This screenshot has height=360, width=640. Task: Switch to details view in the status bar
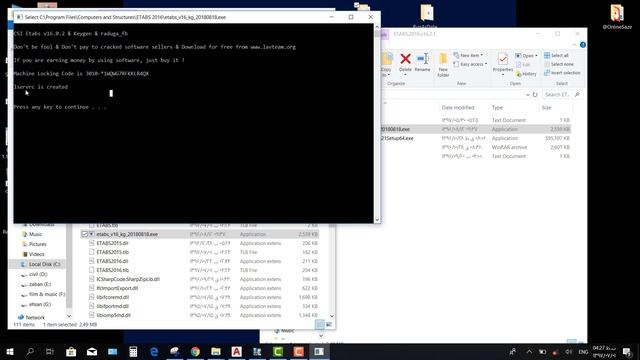point(320,324)
